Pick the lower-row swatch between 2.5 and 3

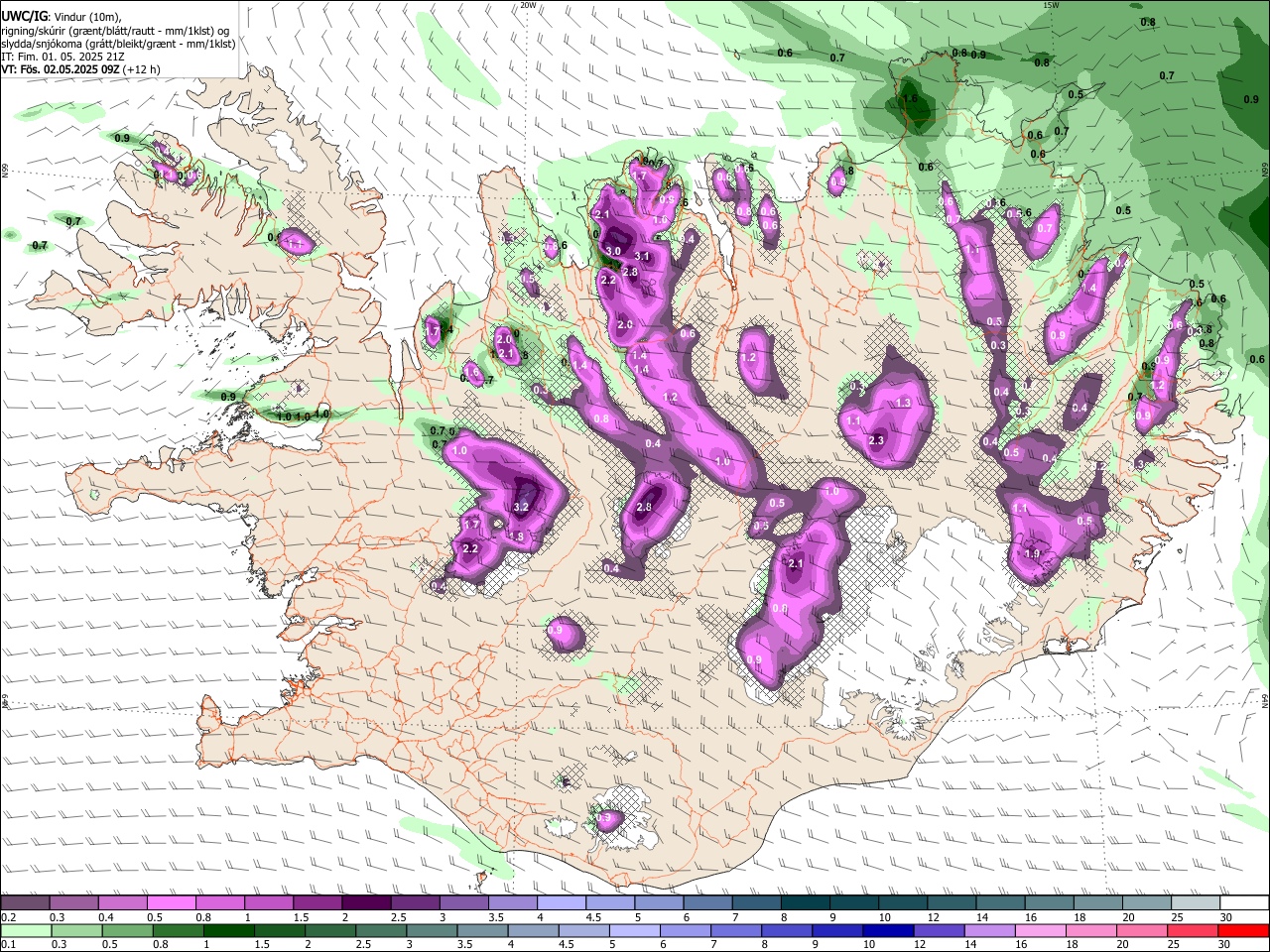coord(381,930)
